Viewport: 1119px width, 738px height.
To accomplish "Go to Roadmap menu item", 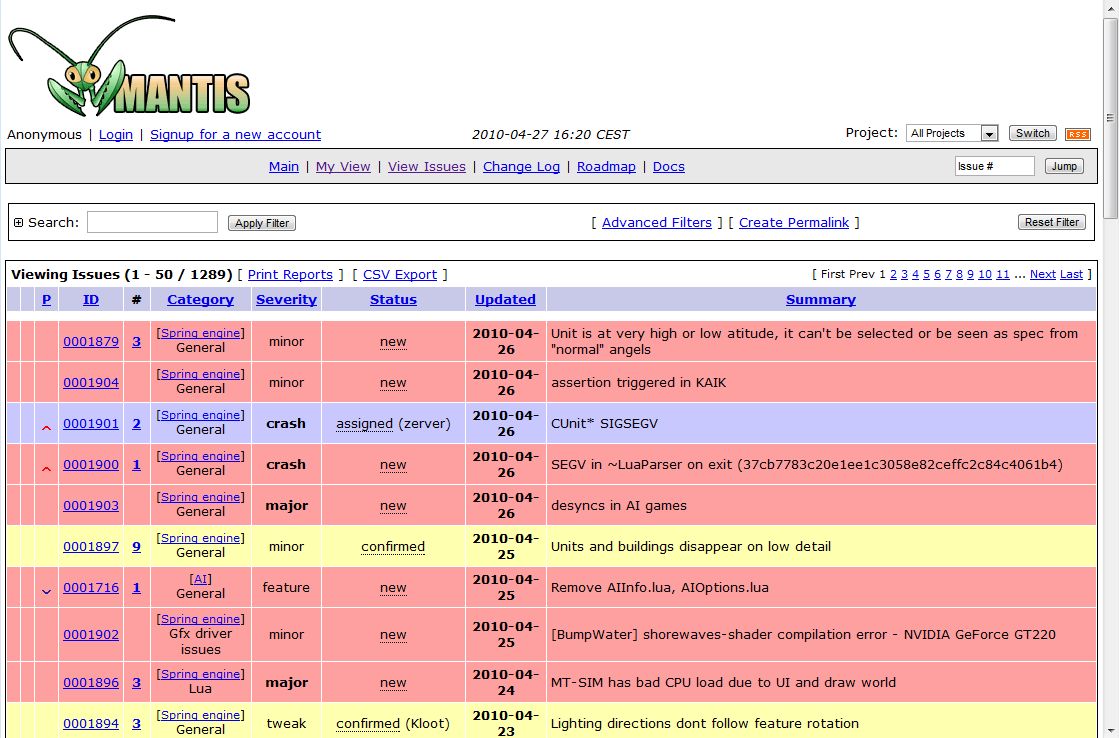I will [x=606, y=167].
